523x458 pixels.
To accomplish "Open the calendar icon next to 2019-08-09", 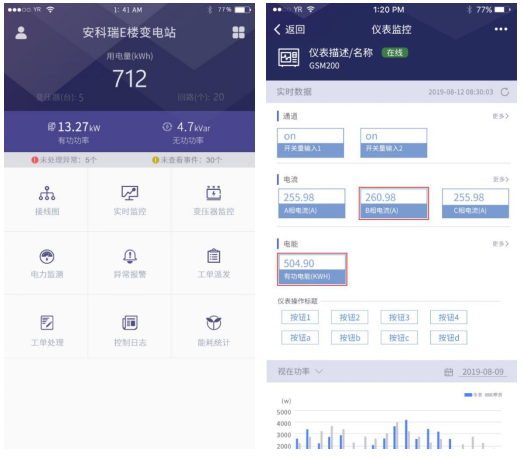I will tap(449, 372).
